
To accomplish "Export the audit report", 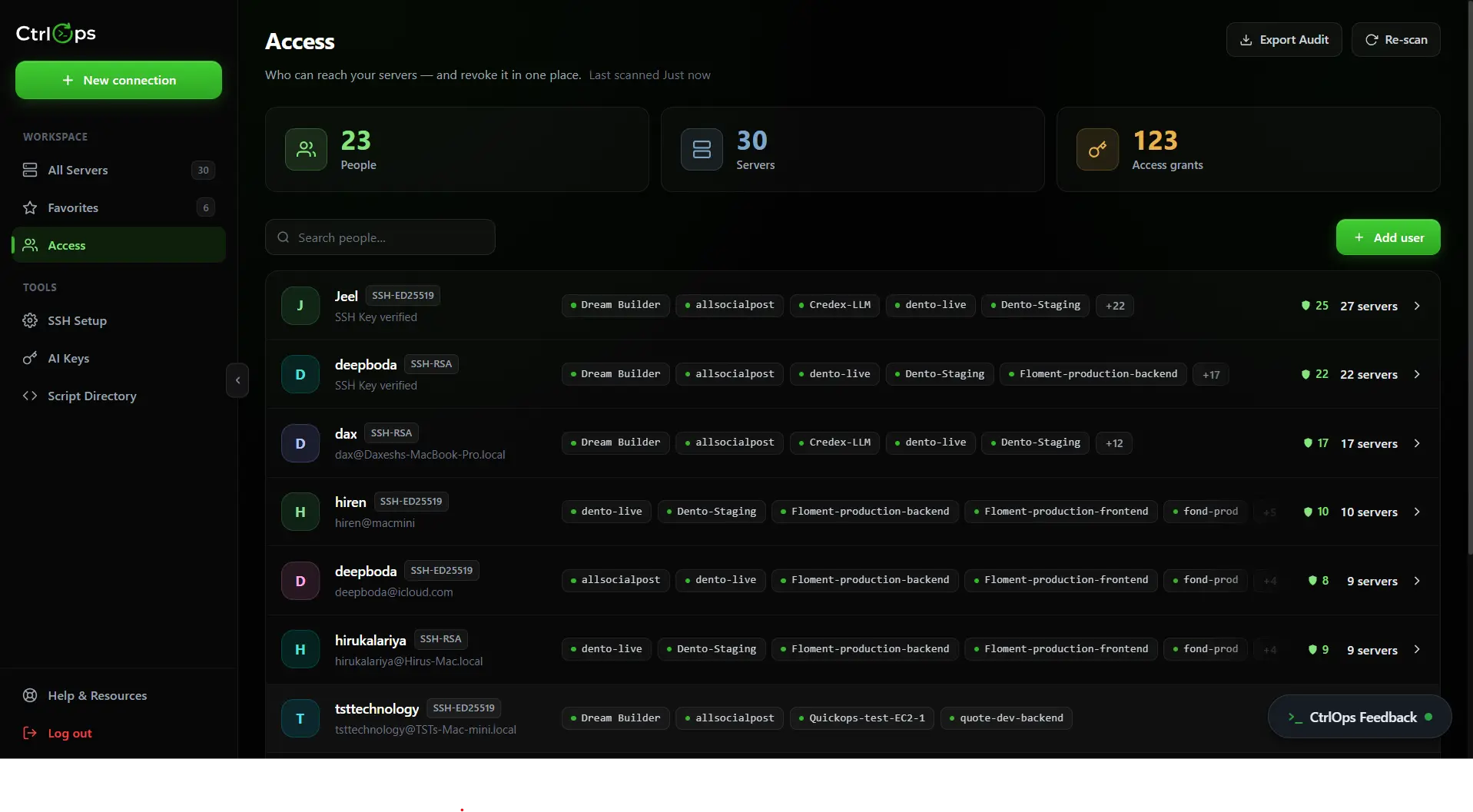I will pos(1284,40).
